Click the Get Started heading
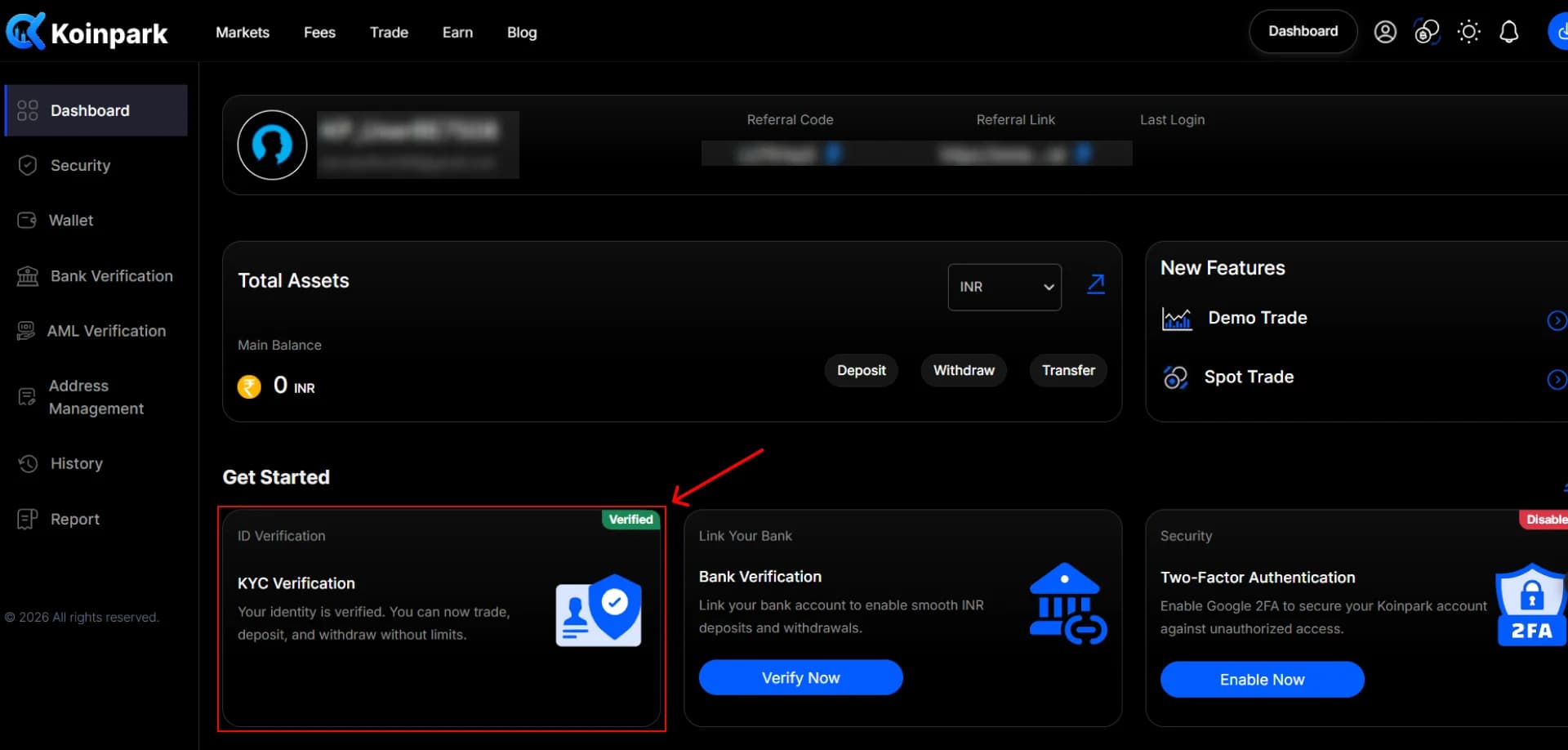This screenshot has height=750, width=1568. pyautogui.click(x=276, y=477)
